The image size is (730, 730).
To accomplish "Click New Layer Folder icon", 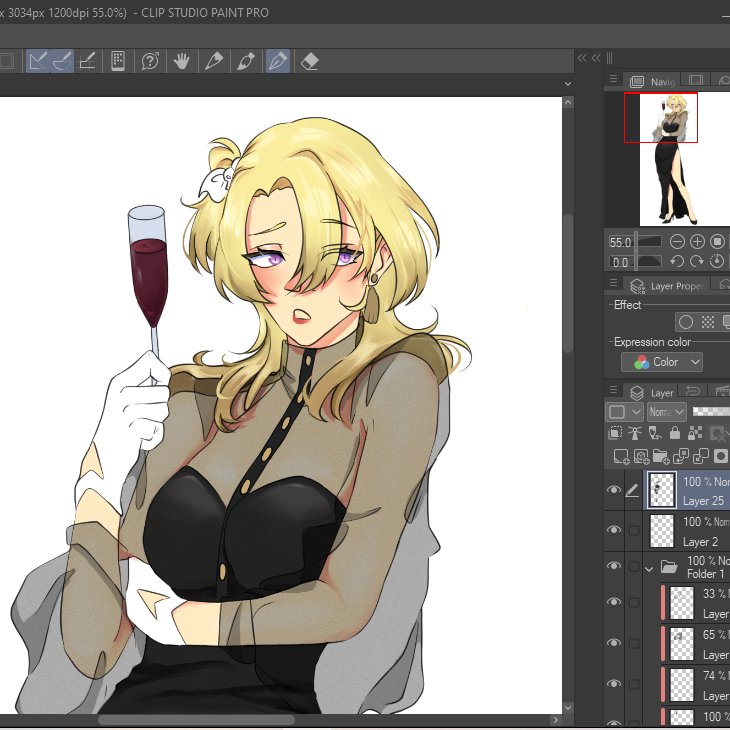I will click(x=661, y=456).
